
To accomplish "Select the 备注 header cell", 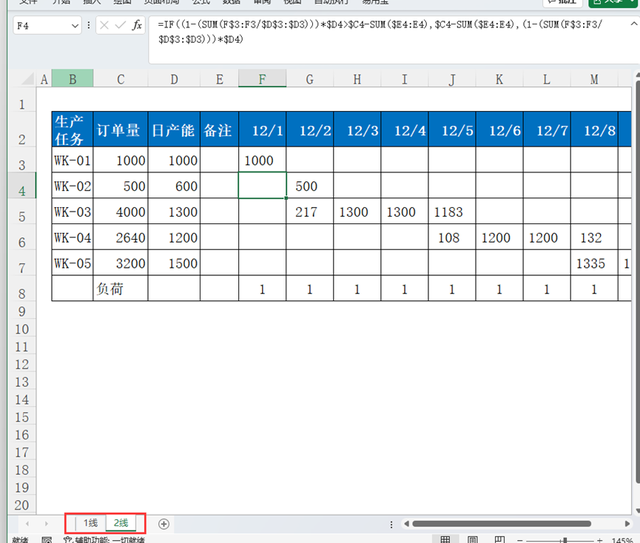I will click(x=219, y=129).
